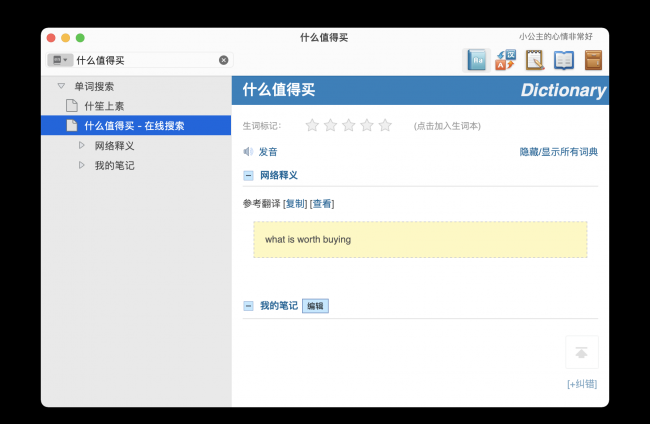The image size is (650, 424).
Task: Open the translation tool icon
Action: [x=505, y=60]
